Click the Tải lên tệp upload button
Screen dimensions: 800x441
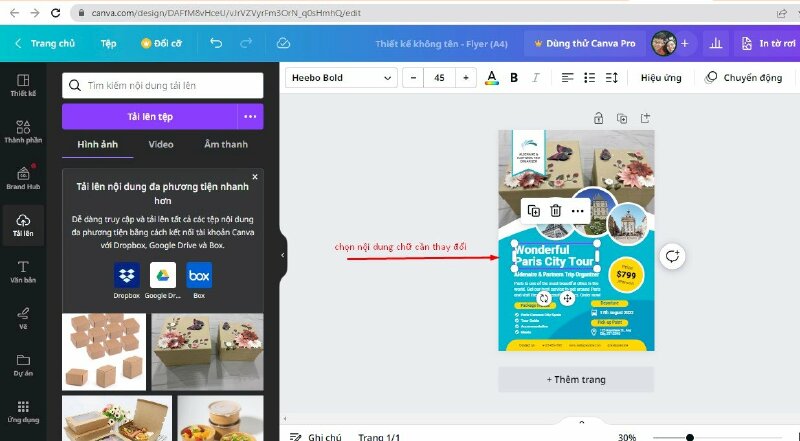pos(150,116)
